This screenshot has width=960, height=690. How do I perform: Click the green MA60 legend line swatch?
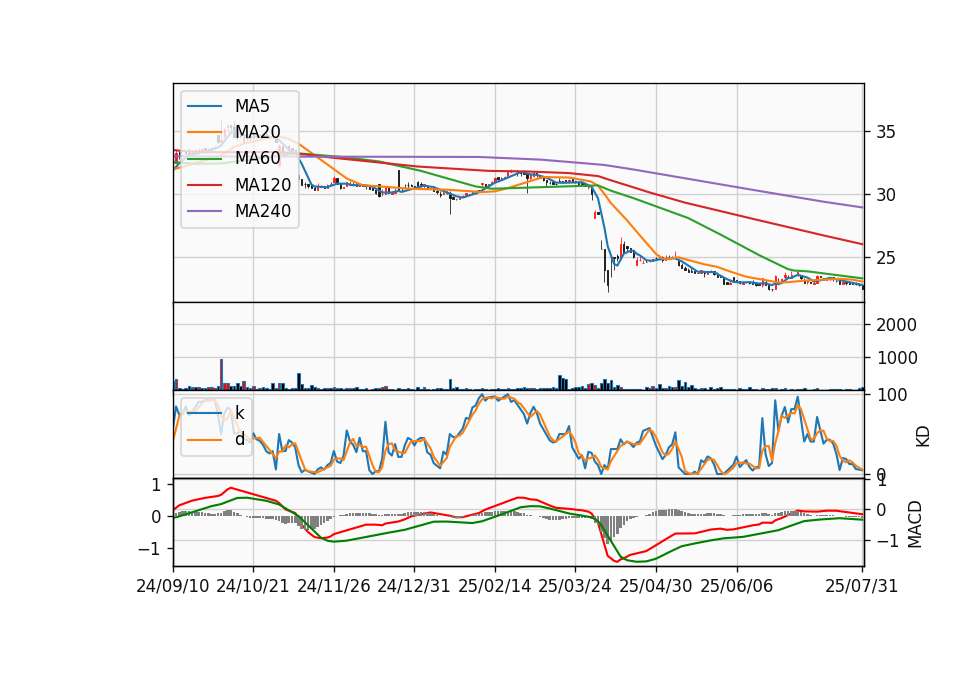(x=204, y=159)
